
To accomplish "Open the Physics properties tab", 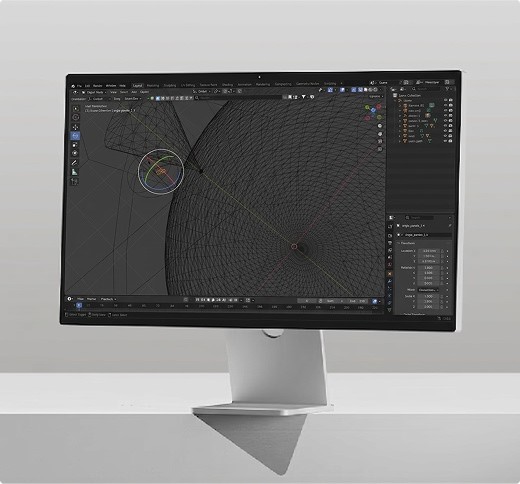I will (x=389, y=296).
